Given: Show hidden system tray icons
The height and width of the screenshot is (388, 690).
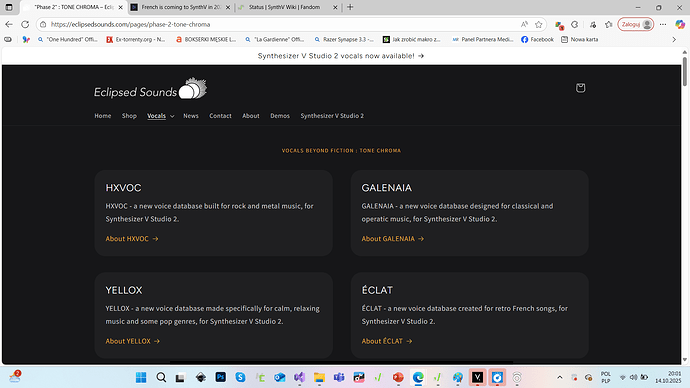Looking at the screenshot, I should [560, 377].
